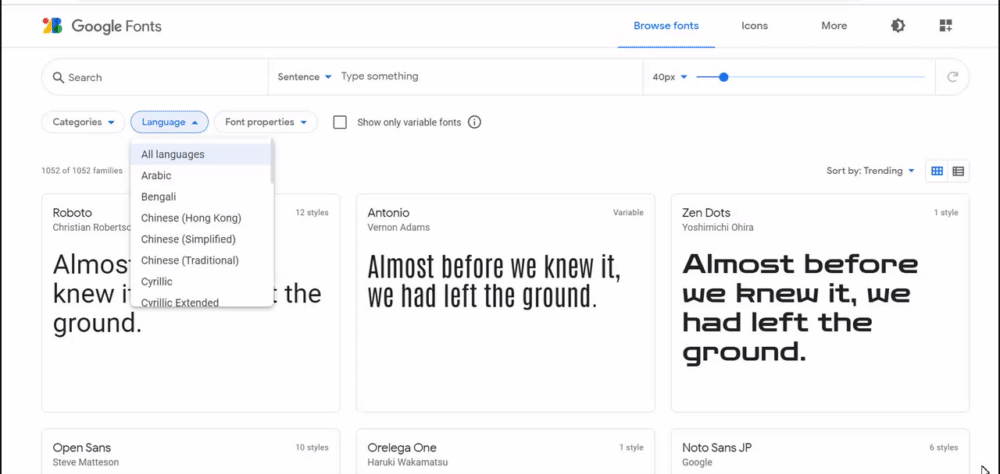Viewport: 1000px width, 474px height.
Task: Open the Sort by: Trending dropdown
Action: coord(871,171)
